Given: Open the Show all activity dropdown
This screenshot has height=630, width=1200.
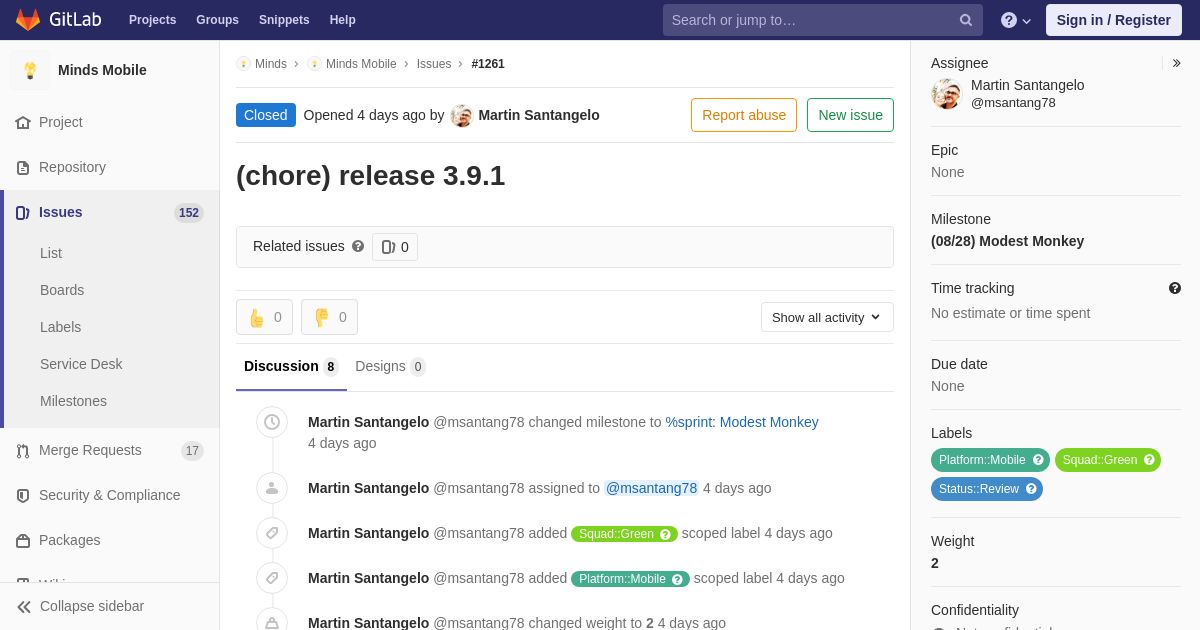Looking at the screenshot, I should 827,317.
